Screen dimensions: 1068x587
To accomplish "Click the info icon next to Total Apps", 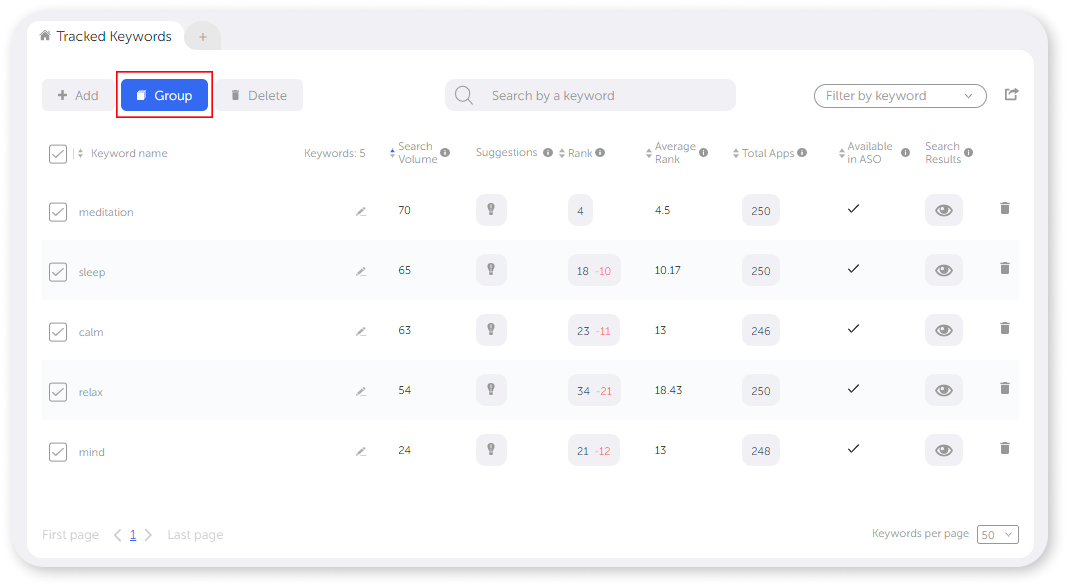I will [802, 153].
